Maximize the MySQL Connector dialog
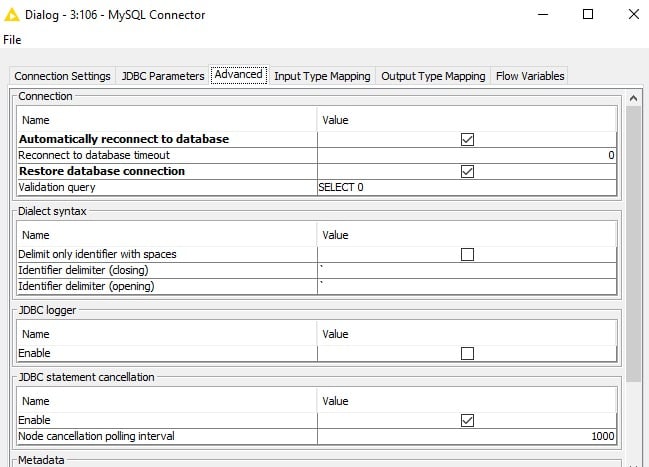 click(588, 14)
